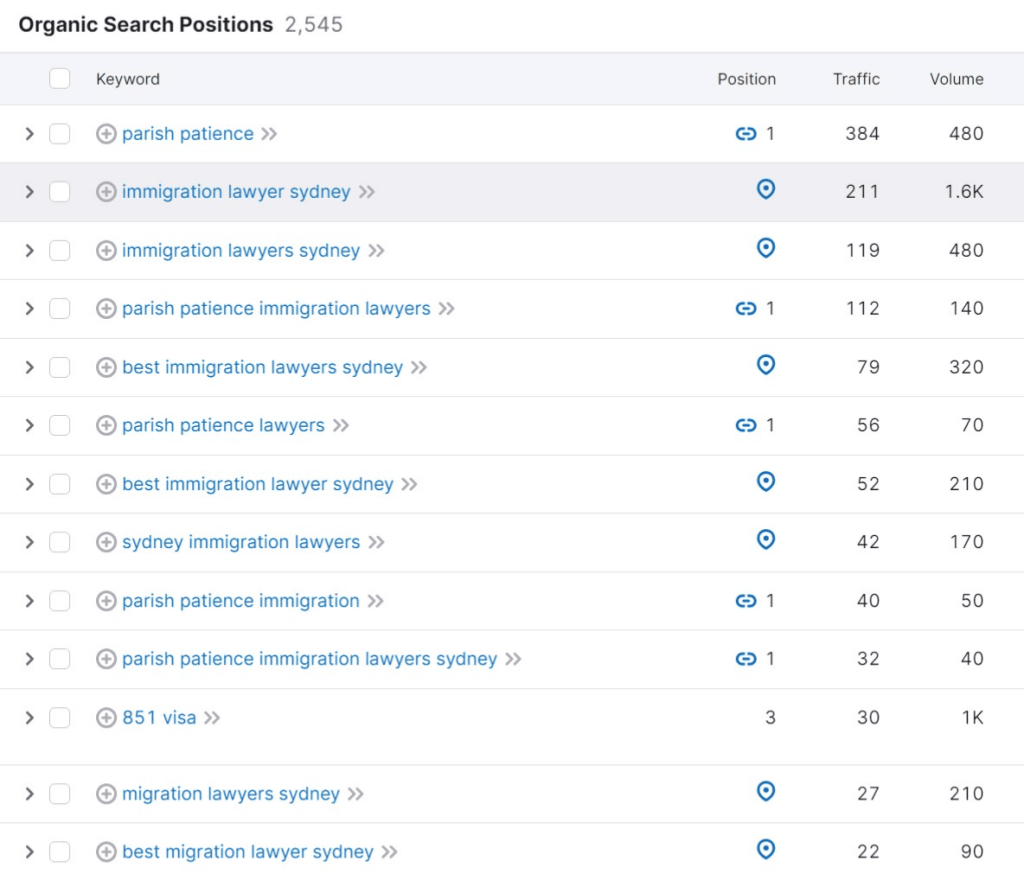Image resolution: width=1024 pixels, height=880 pixels.
Task: Click traffic value 384 for parish patience
Action: pyautogui.click(x=862, y=134)
